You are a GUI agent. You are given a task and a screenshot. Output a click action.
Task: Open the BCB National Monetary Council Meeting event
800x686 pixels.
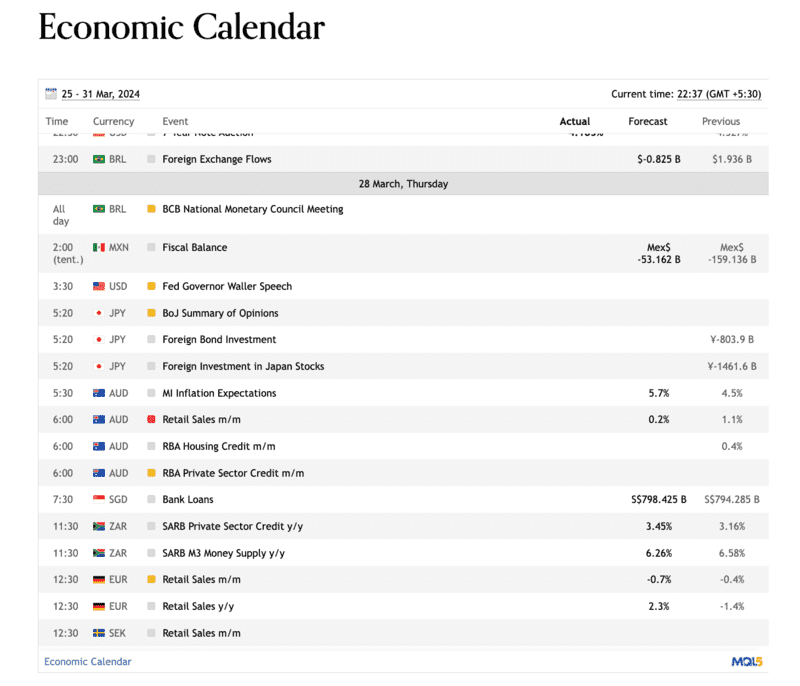tap(253, 209)
